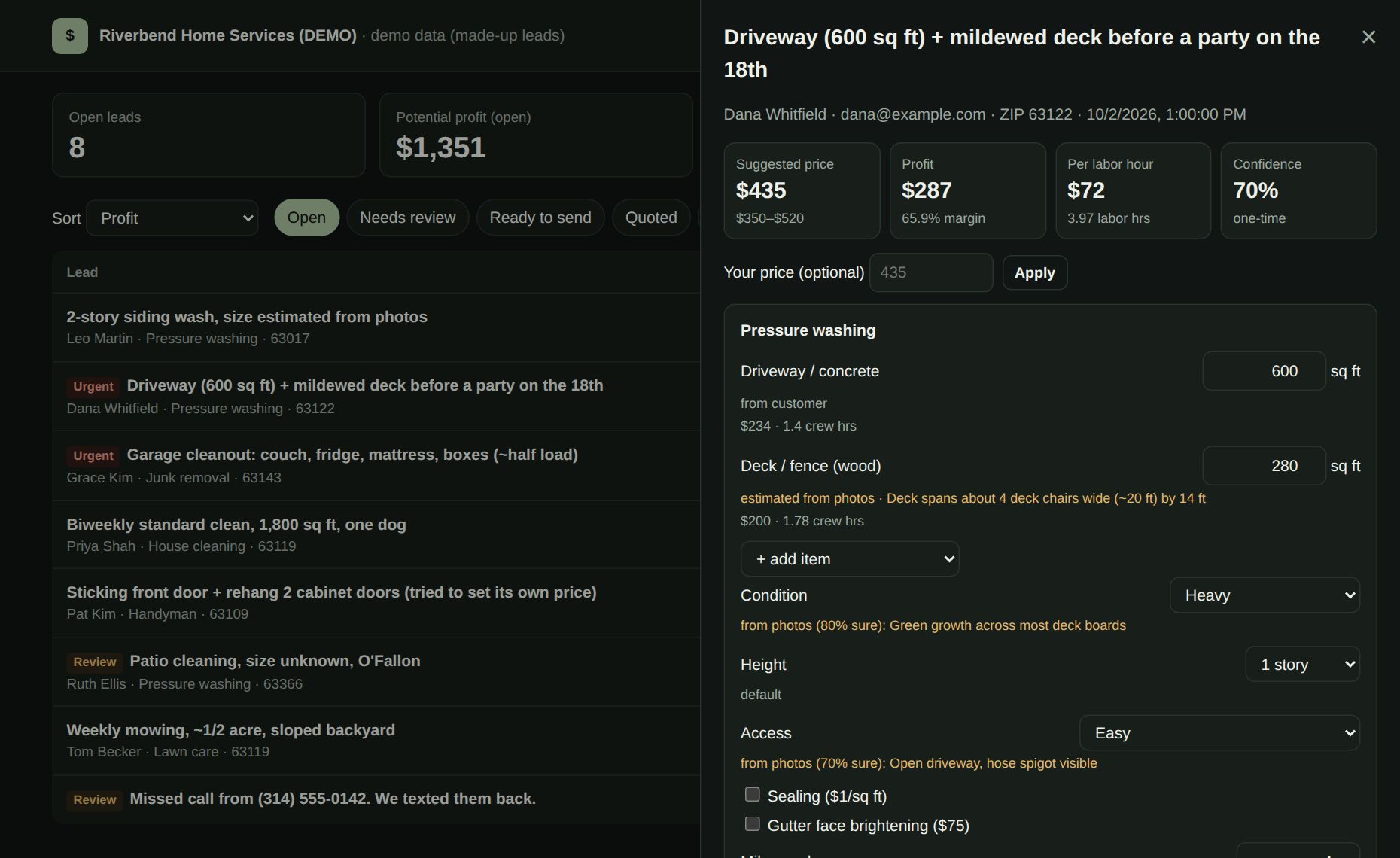This screenshot has height=858, width=1400.
Task: Click the Potential profit $1,351 card
Action: [536, 135]
